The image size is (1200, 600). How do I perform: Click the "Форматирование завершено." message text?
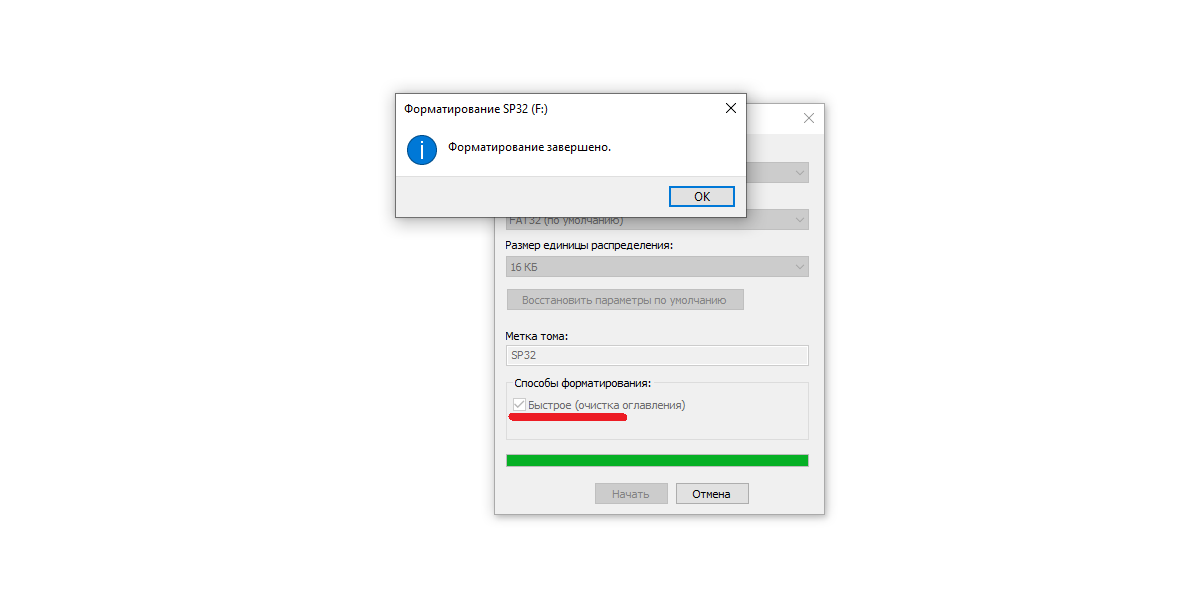[x=529, y=147]
